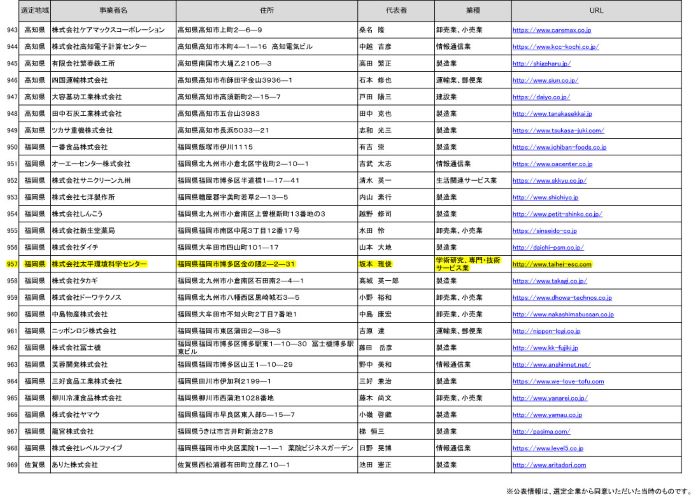Select row number 950
The height and width of the screenshot is (498, 700).
(x=12, y=147)
